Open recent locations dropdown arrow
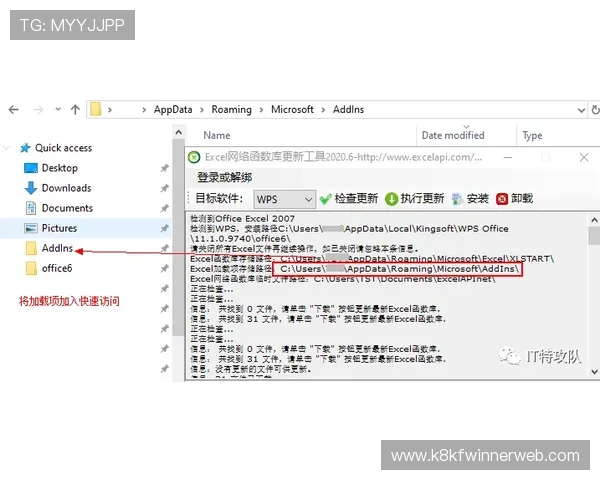The height and width of the screenshot is (480, 600). 58,109
